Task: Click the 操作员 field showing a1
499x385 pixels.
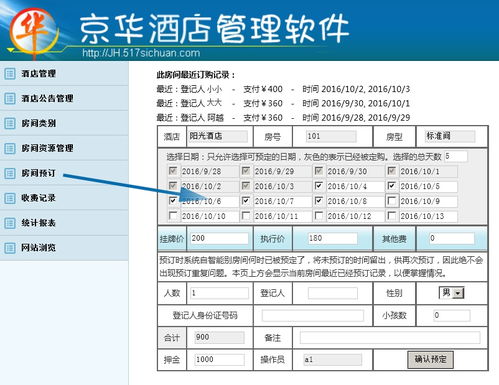Action: (x=332, y=359)
